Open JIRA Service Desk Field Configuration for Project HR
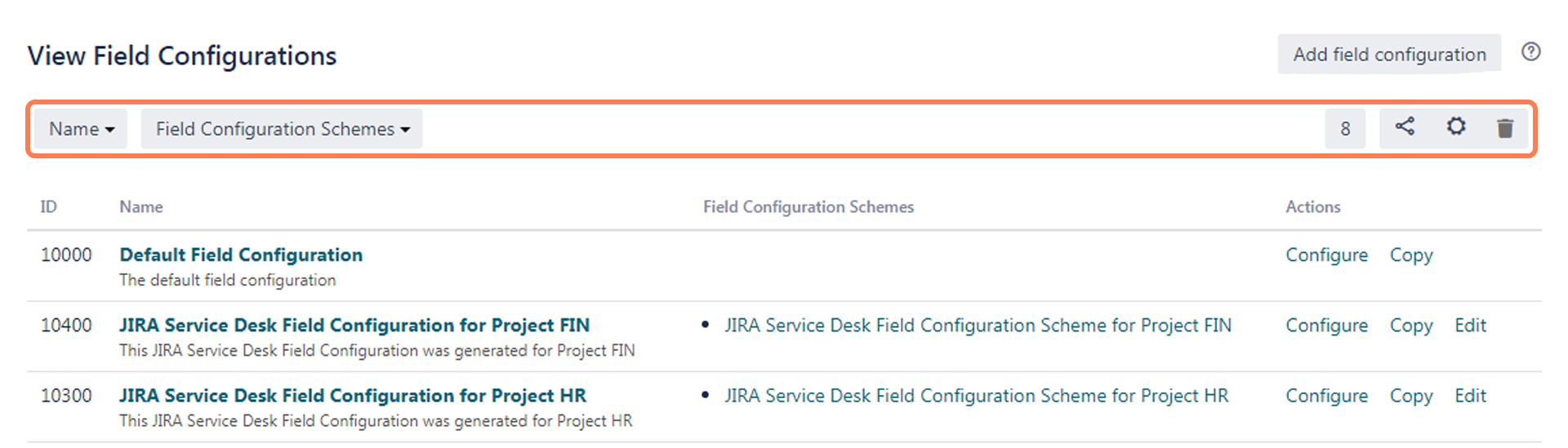 tap(353, 395)
